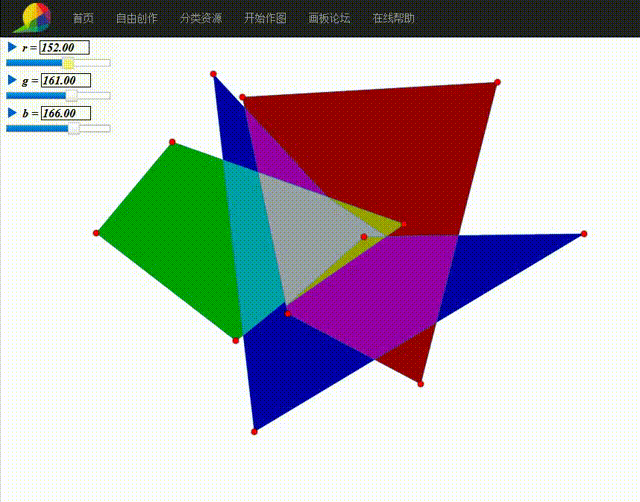The width and height of the screenshot is (640, 502).
Task: Select the leftmost vertex of the green polygon
Action: tap(96, 233)
